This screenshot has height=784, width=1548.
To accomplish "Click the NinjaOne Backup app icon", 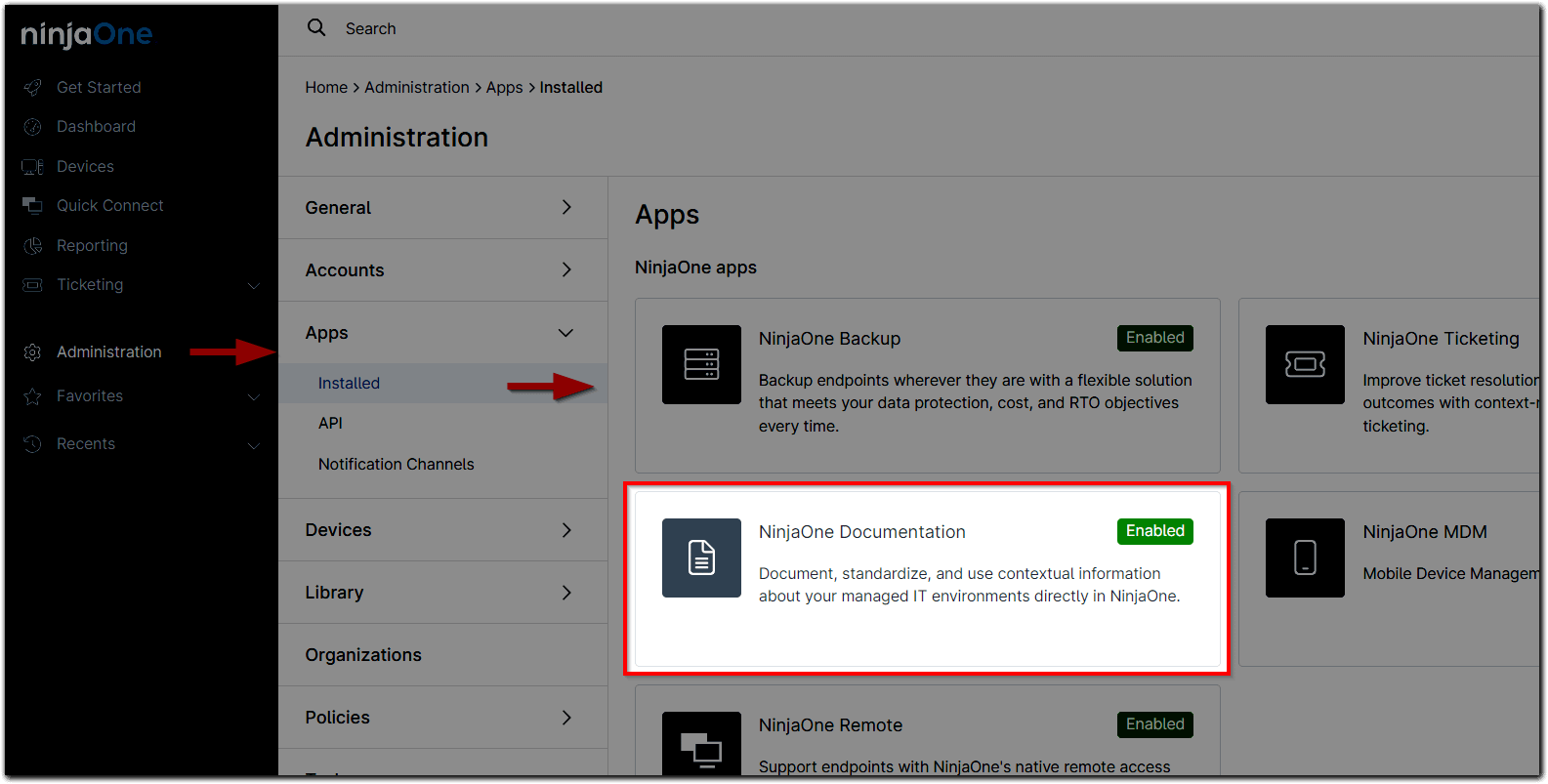I will [701, 364].
